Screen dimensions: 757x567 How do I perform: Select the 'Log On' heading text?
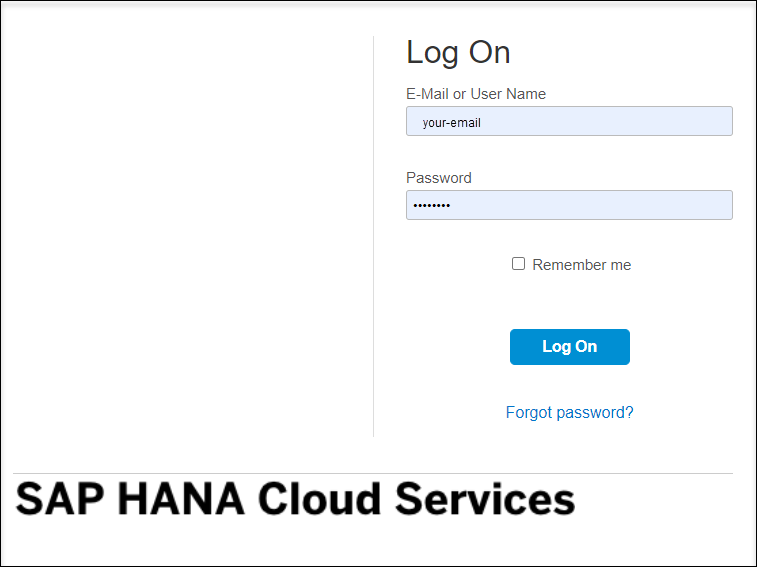[458, 53]
